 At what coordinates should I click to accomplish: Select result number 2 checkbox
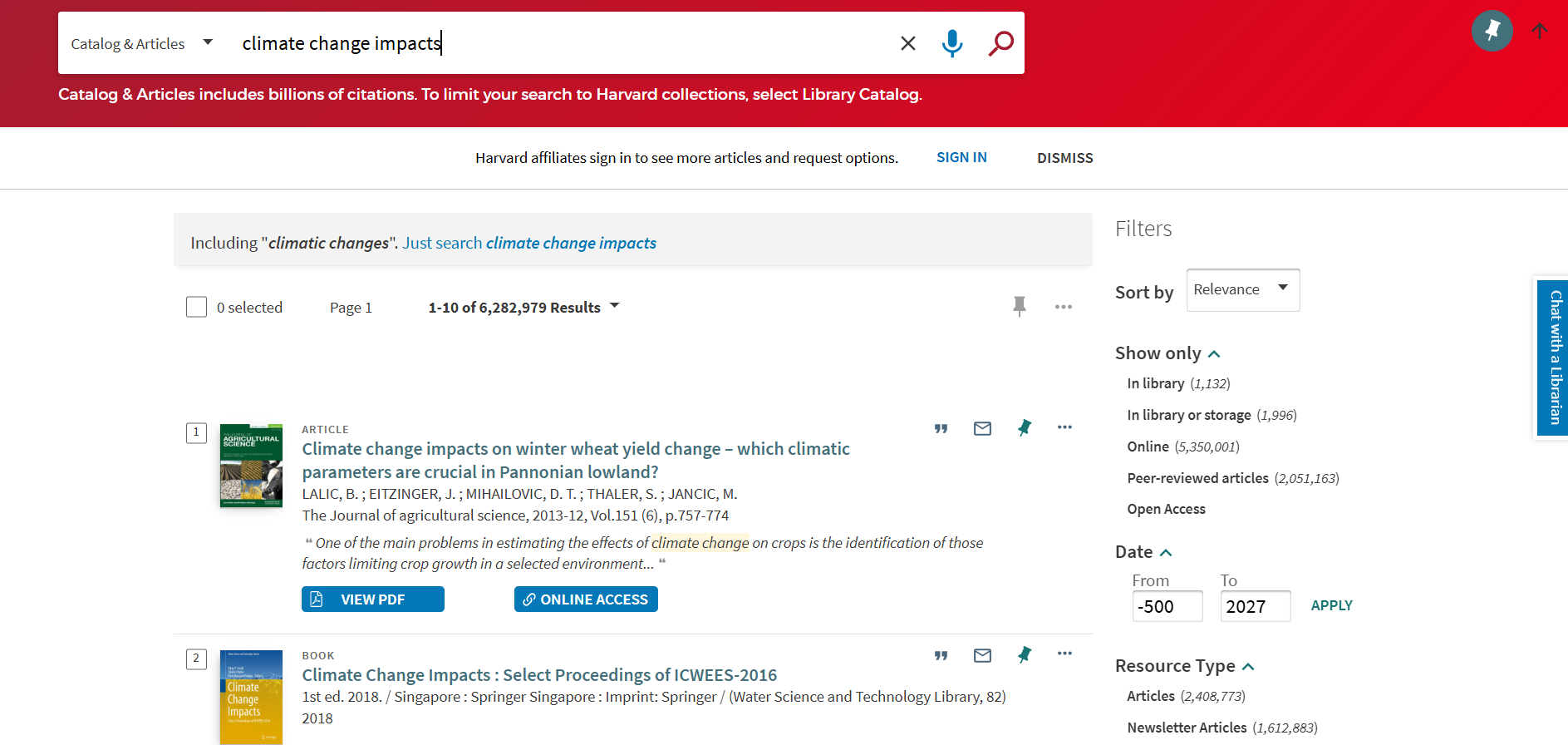(196, 659)
